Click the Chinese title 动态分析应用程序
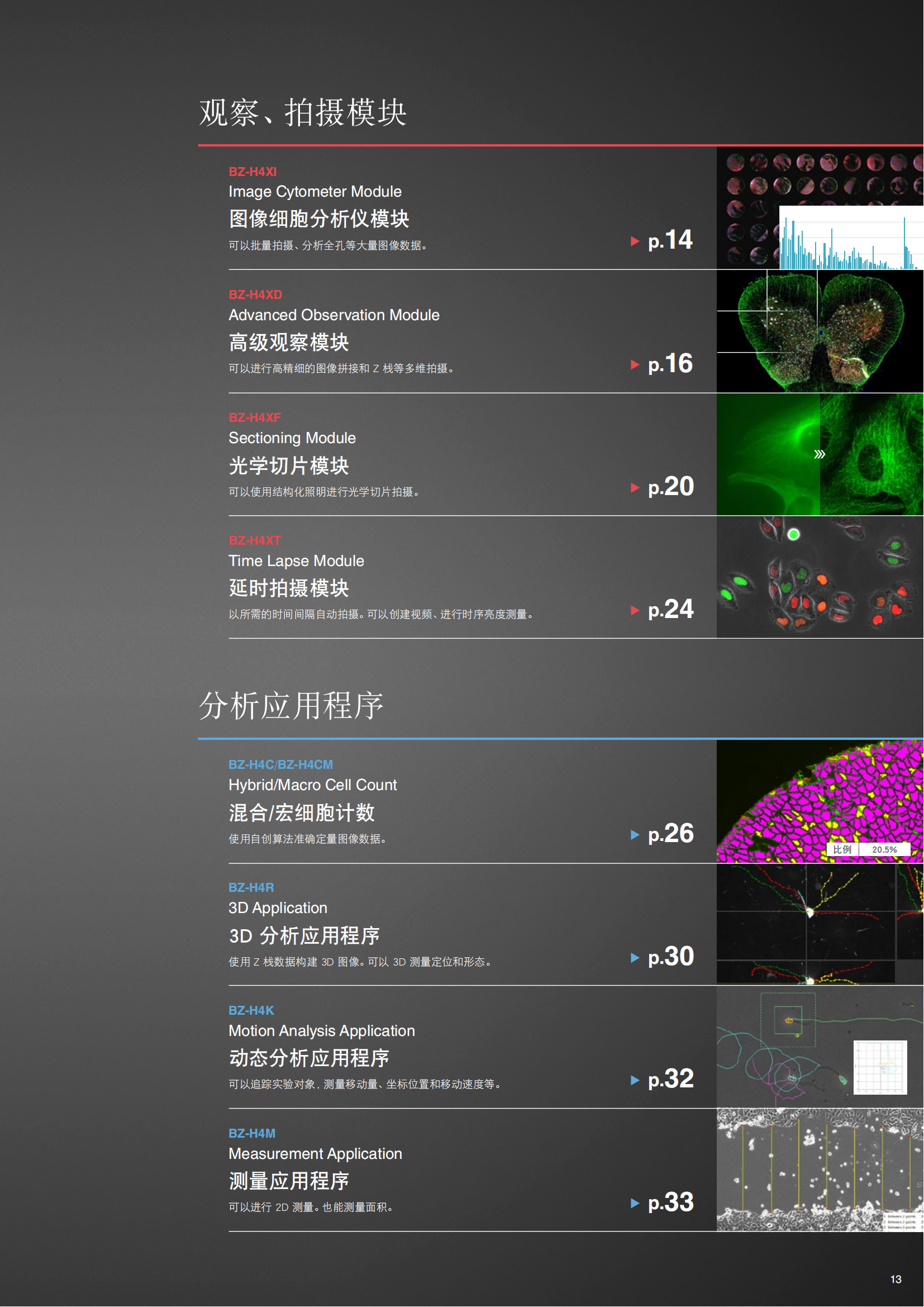The width and height of the screenshot is (924, 1307). (309, 1059)
